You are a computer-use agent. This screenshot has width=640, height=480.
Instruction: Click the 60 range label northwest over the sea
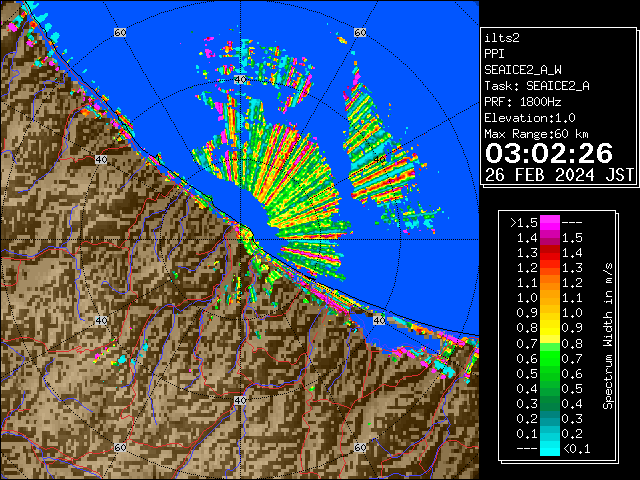pyautogui.click(x=120, y=33)
